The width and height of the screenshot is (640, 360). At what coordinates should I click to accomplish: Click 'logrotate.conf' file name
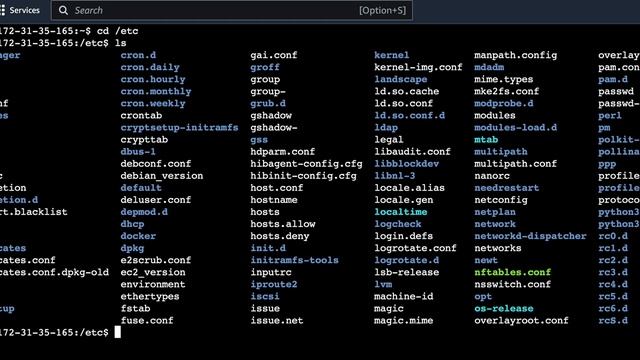point(416,248)
